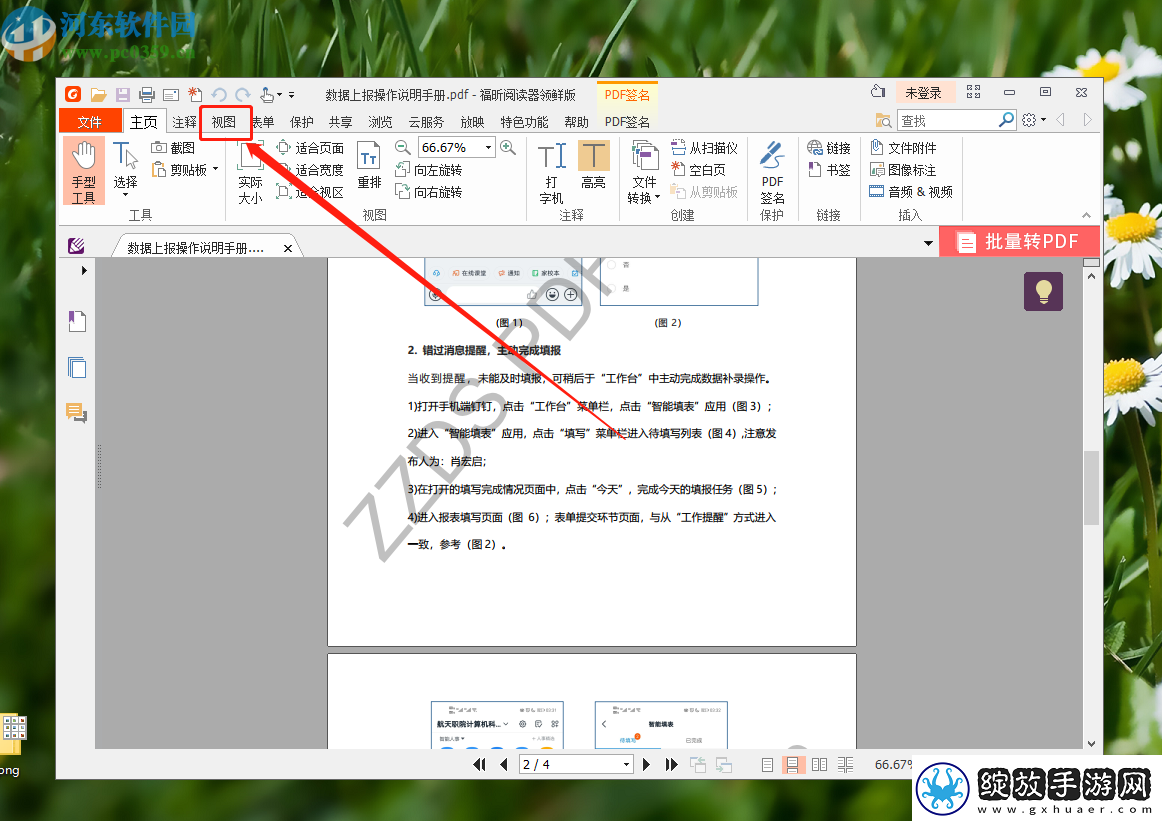Toggle facing pages view in status bar
This screenshot has width=1162, height=821.
819,765
